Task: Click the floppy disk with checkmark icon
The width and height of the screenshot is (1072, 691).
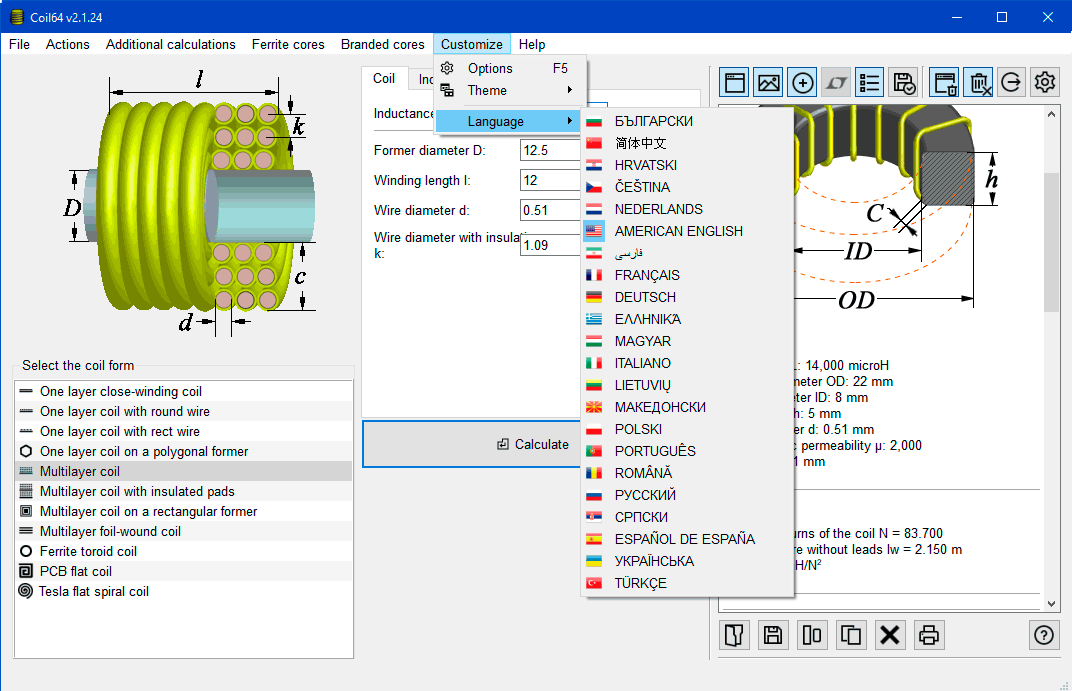Action: 904,83
